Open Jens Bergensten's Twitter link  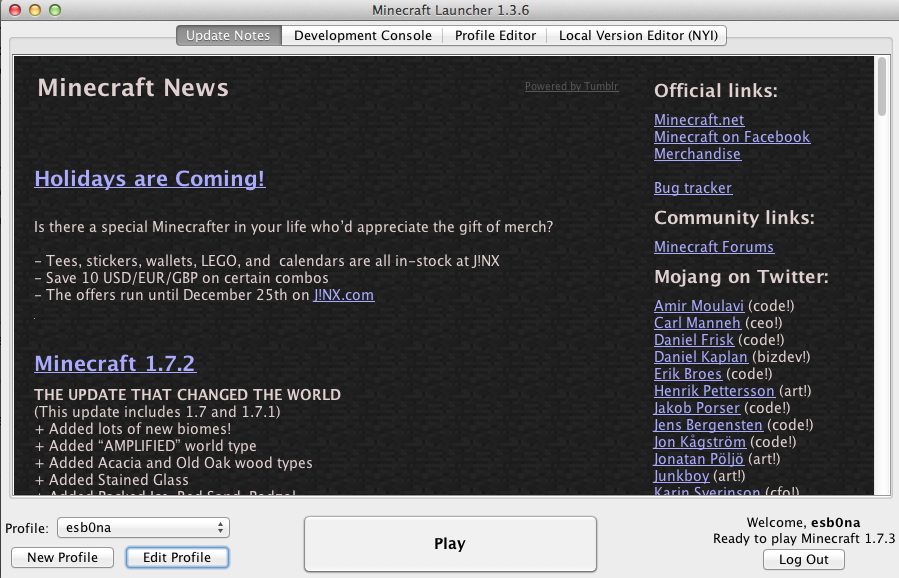tap(708, 425)
